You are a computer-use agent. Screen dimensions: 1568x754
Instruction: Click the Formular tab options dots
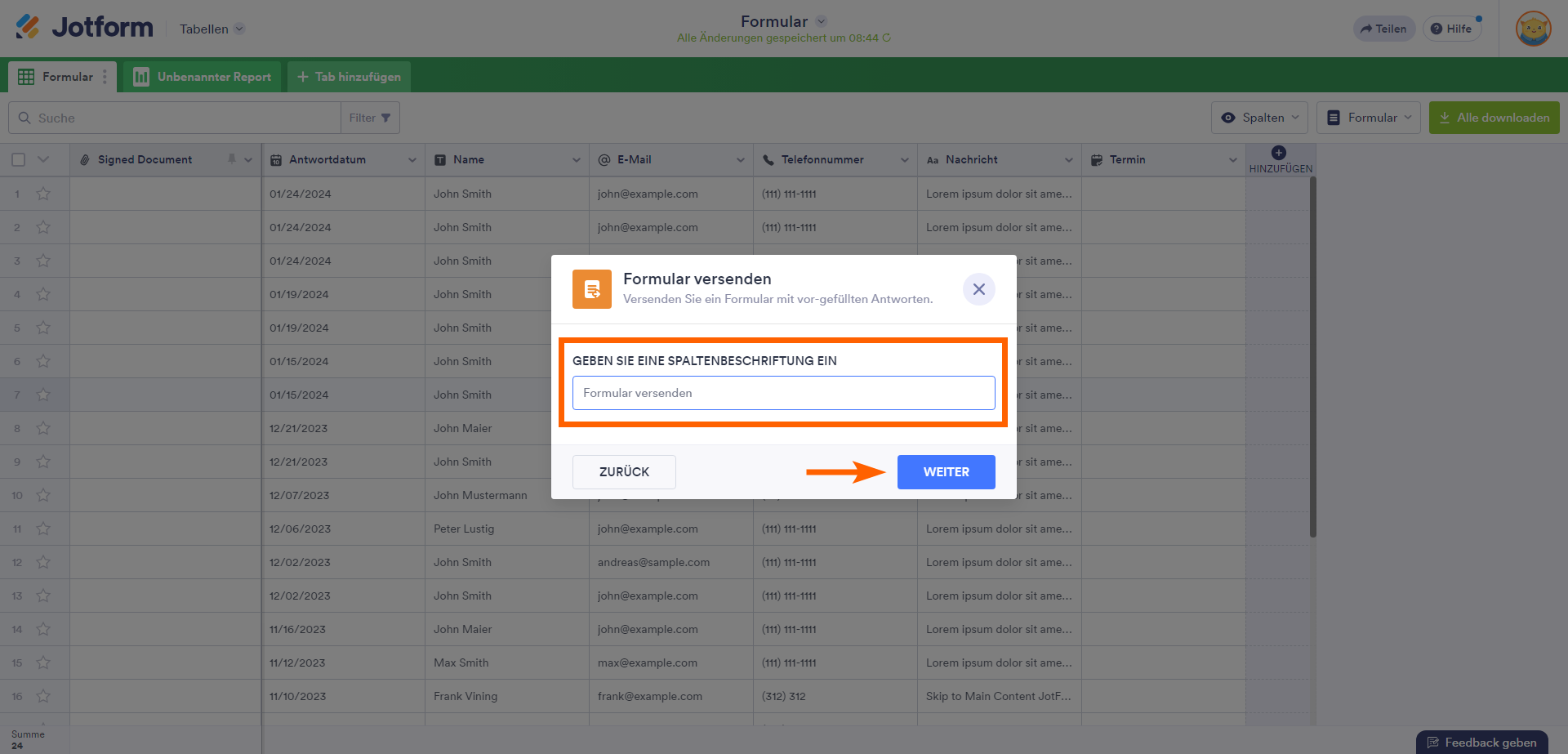point(105,77)
